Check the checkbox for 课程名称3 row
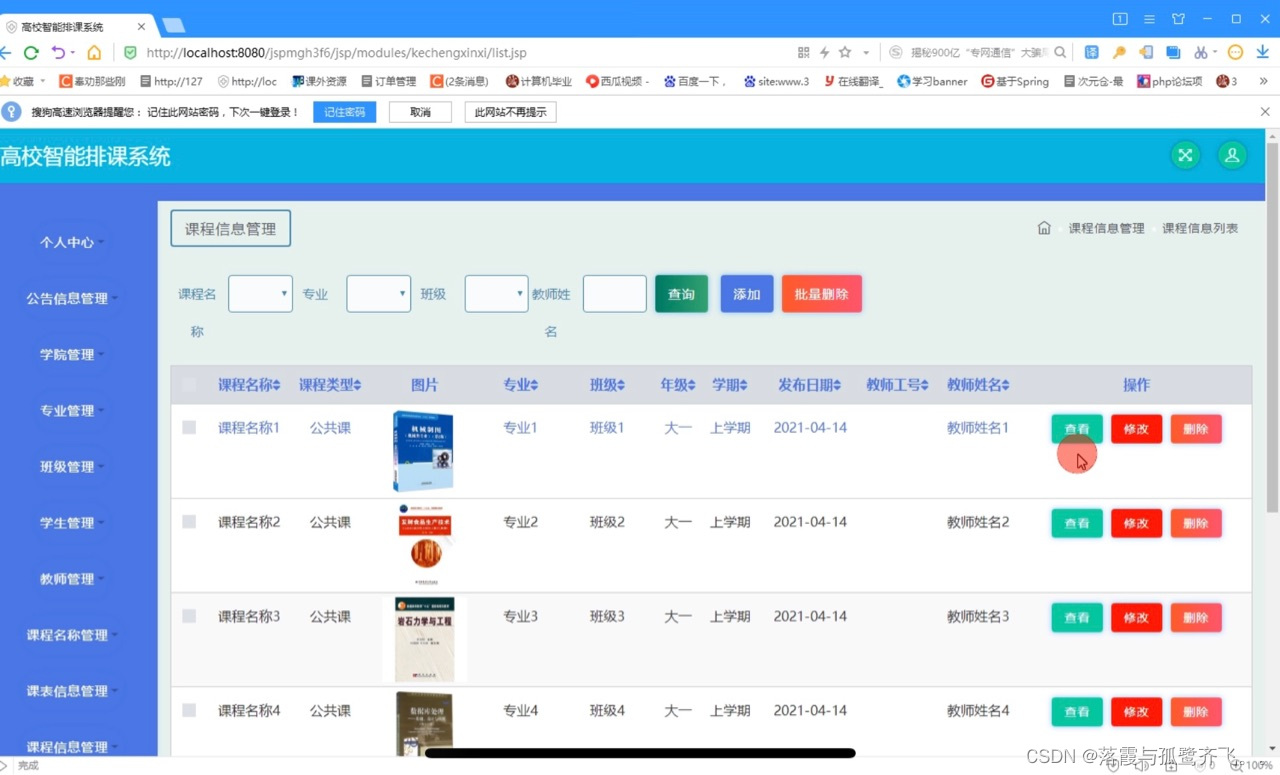Screen dimensions: 1280x775 pos(189,616)
